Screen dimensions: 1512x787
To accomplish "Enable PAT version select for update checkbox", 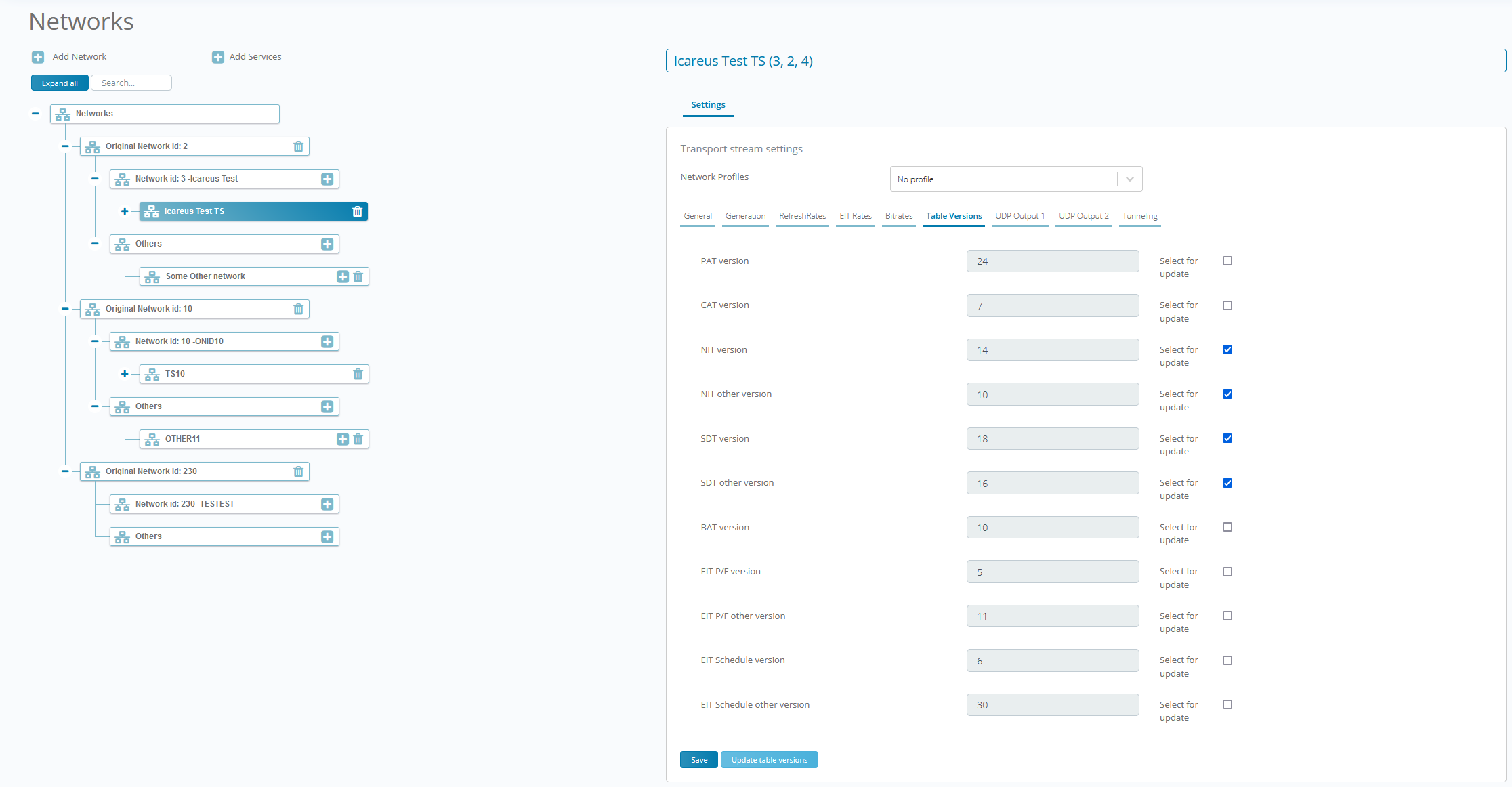I will [x=1227, y=261].
